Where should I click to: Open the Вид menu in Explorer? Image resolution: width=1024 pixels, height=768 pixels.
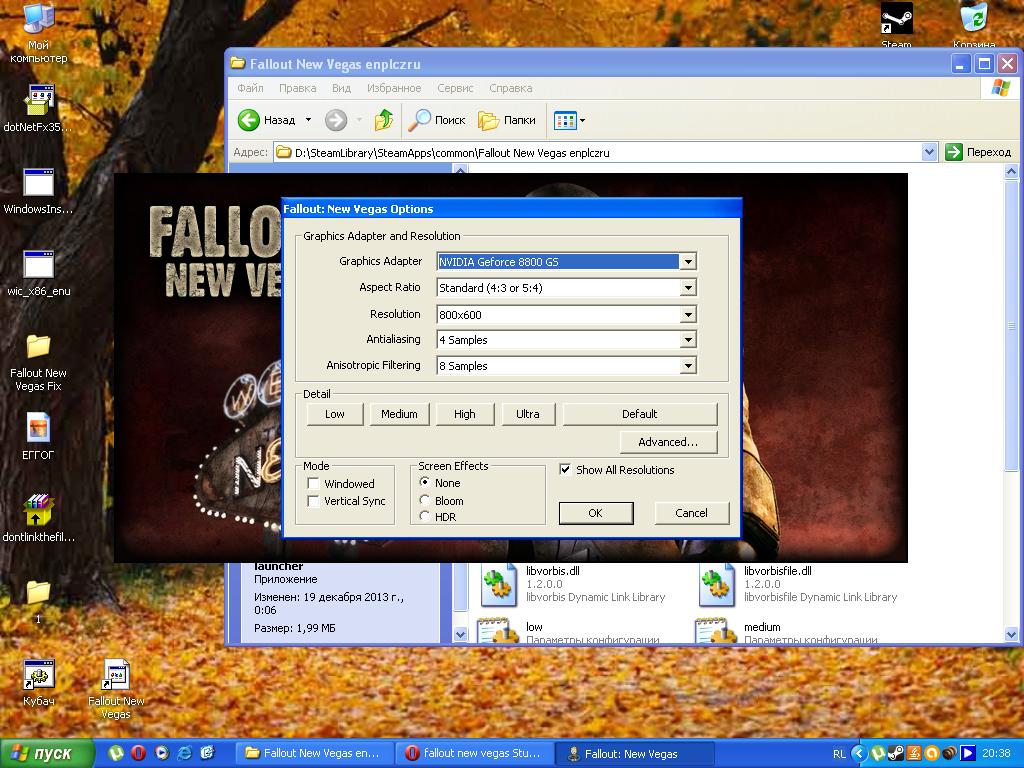click(342, 88)
